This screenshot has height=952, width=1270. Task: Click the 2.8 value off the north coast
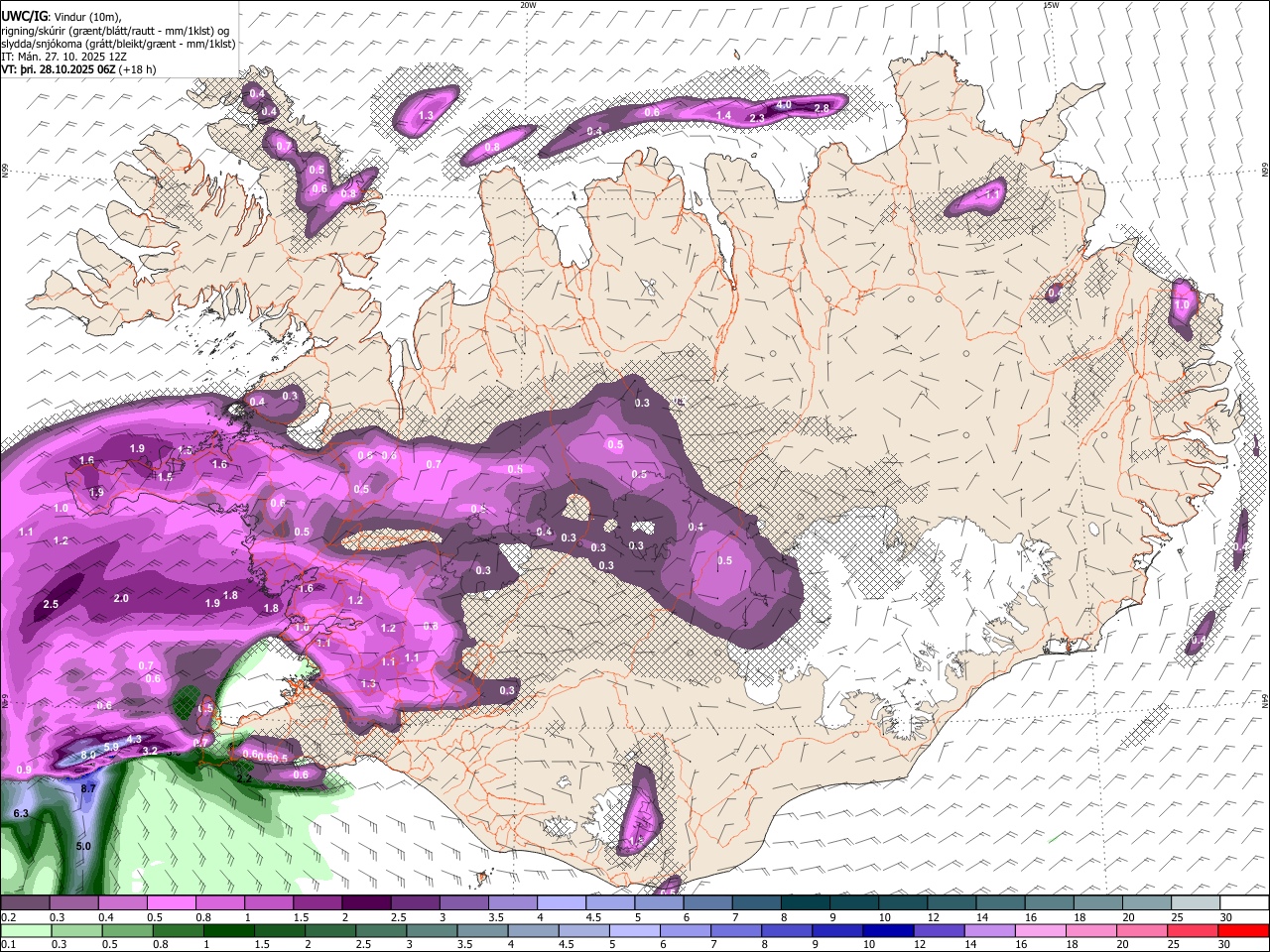click(x=822, y=108)
